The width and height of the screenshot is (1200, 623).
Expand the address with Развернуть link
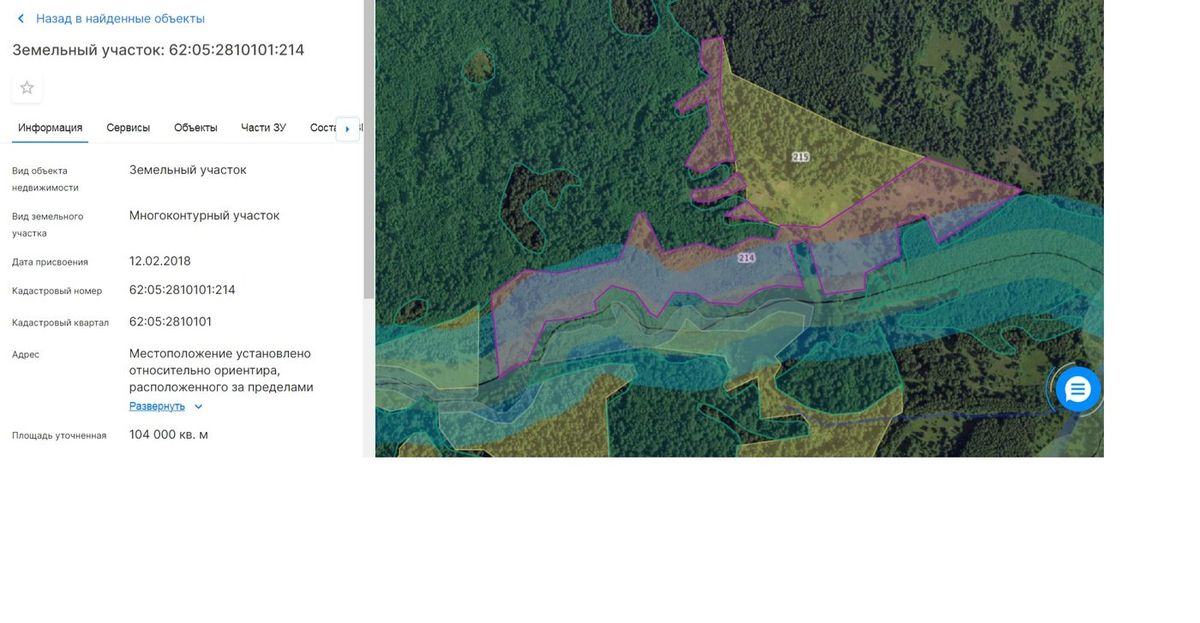[x=157, y=406]
